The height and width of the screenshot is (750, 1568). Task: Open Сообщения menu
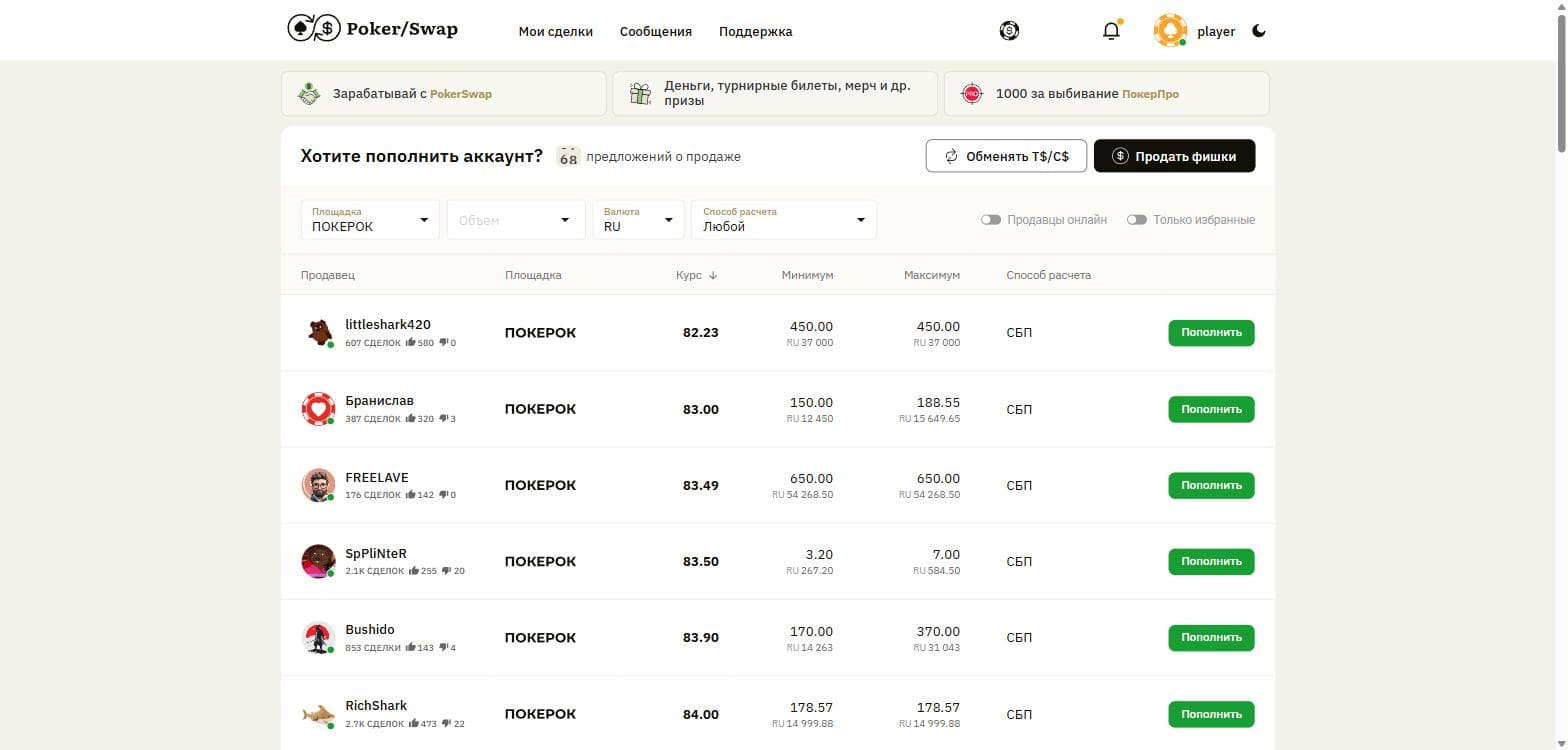[x=656, y=31]
